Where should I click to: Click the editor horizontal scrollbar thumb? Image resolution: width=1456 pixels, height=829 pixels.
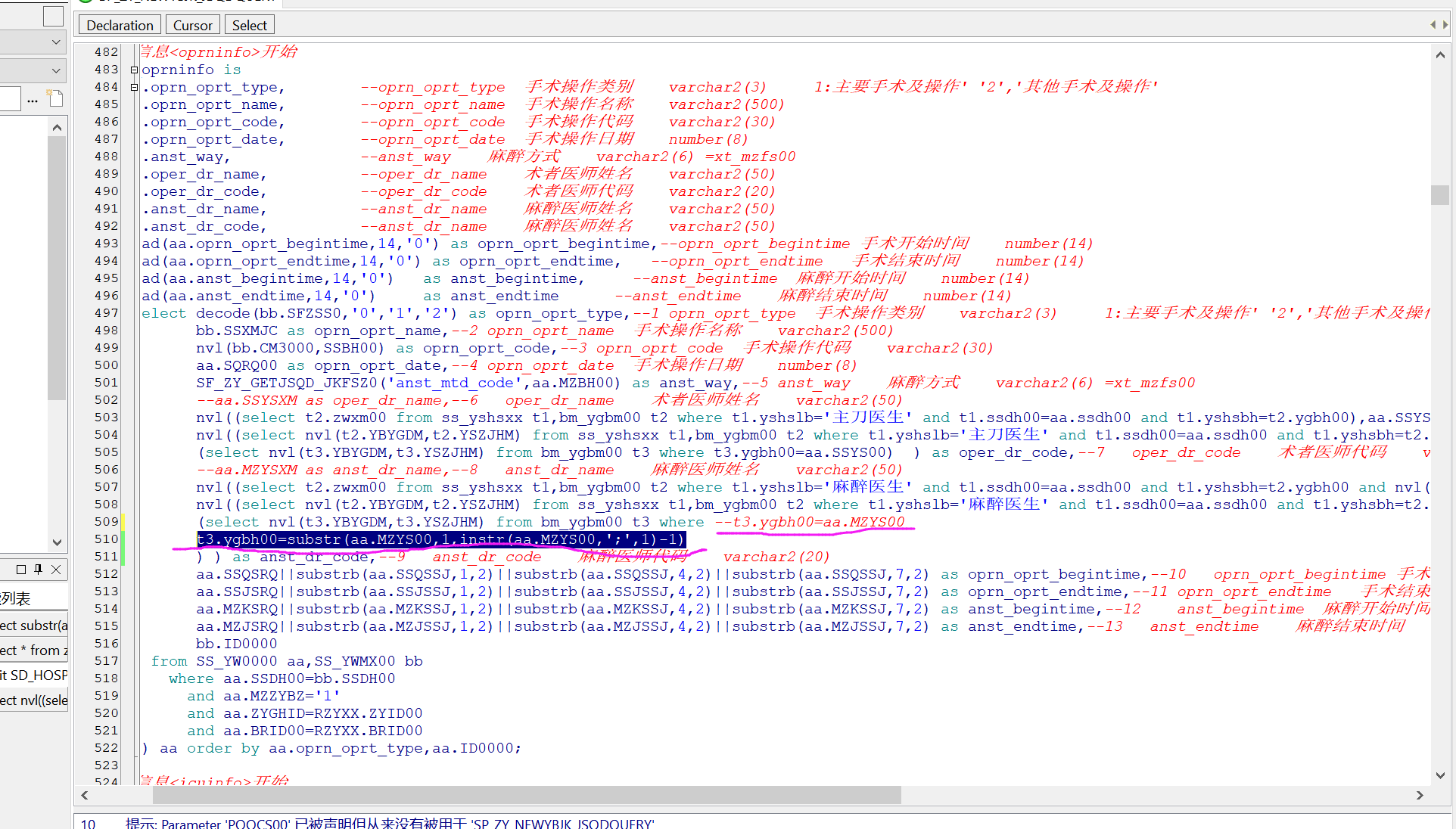click(x=526, y=795)
